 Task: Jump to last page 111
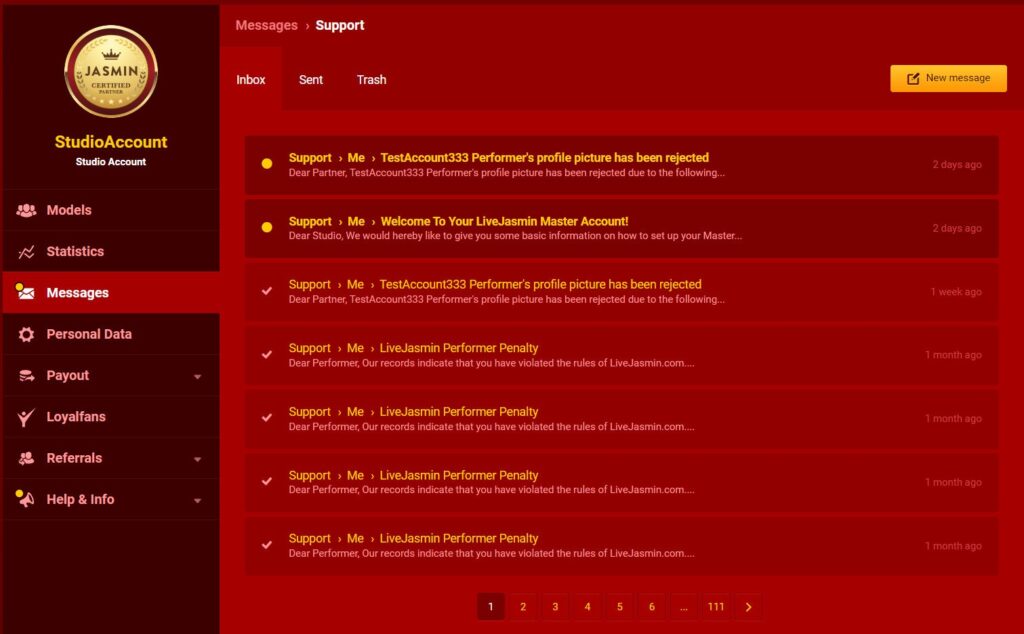[x=716, y=607]
